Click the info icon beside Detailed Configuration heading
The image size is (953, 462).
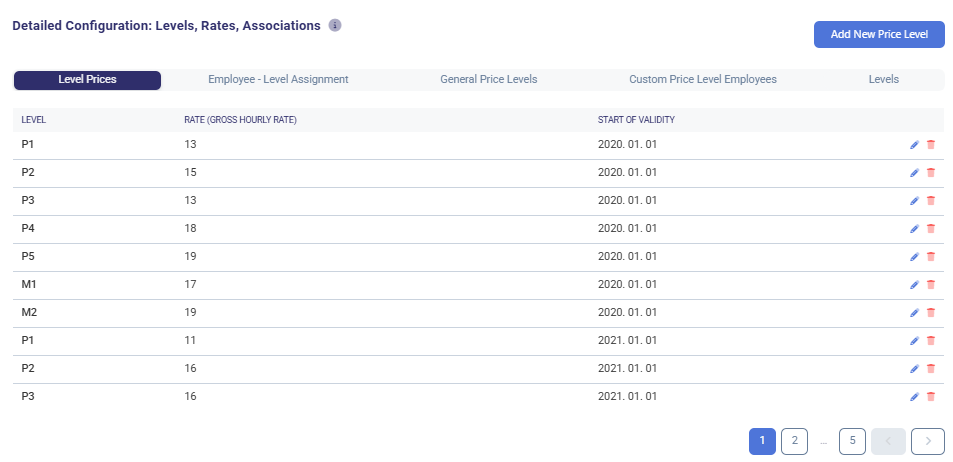click(x=335, y=25)
